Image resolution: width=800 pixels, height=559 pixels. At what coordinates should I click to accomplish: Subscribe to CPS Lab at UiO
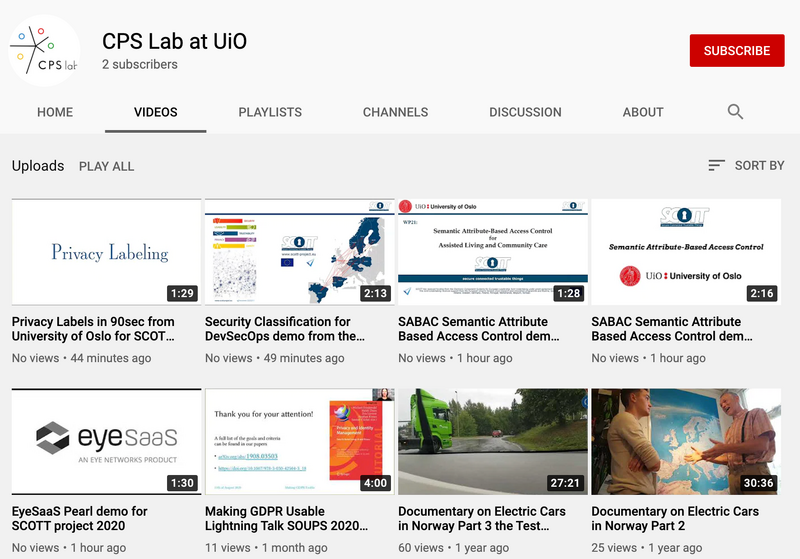click(x=737, y=50)
